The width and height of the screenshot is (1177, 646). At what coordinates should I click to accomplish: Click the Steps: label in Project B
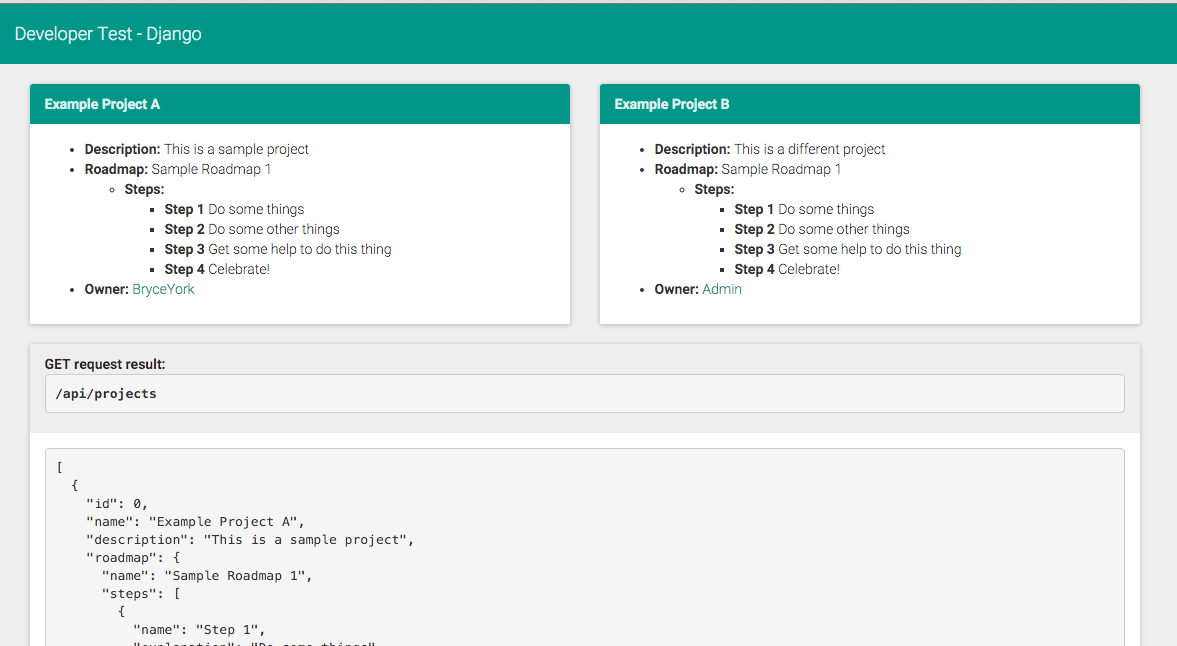click(x=714, y=190)
